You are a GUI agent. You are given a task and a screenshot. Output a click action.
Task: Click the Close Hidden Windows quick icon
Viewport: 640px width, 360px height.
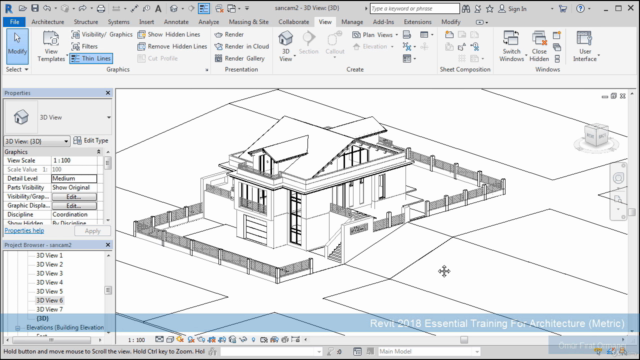pos(219,8)
